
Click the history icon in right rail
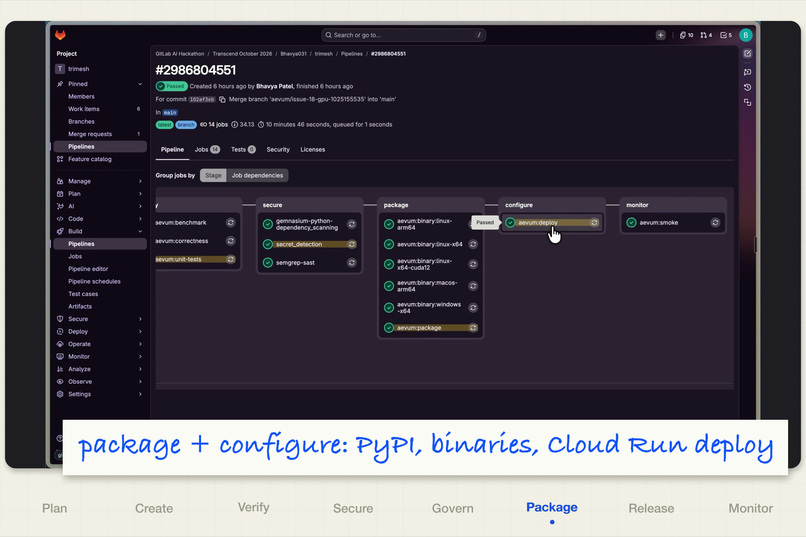click(747, 87)
